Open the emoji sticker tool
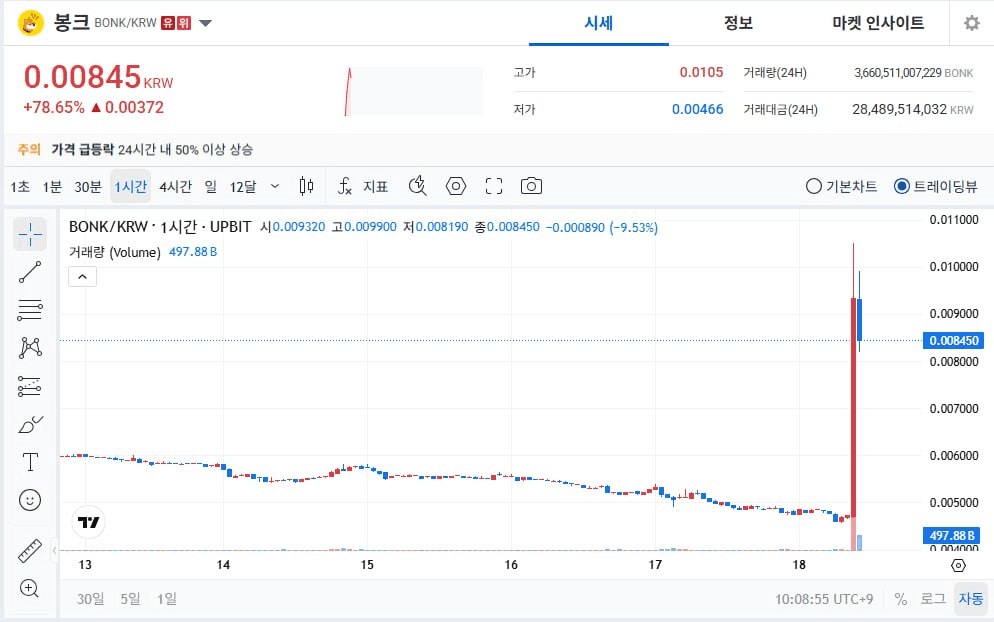 coord(30,500)
